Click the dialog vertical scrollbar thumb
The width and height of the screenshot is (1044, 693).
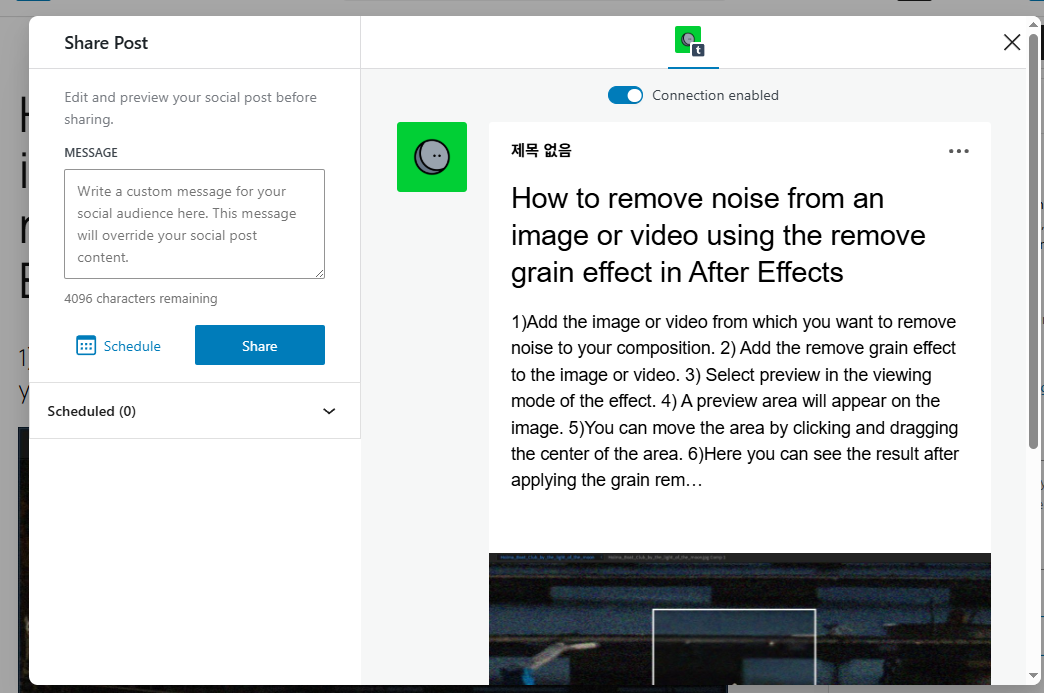pos(1033,240)
